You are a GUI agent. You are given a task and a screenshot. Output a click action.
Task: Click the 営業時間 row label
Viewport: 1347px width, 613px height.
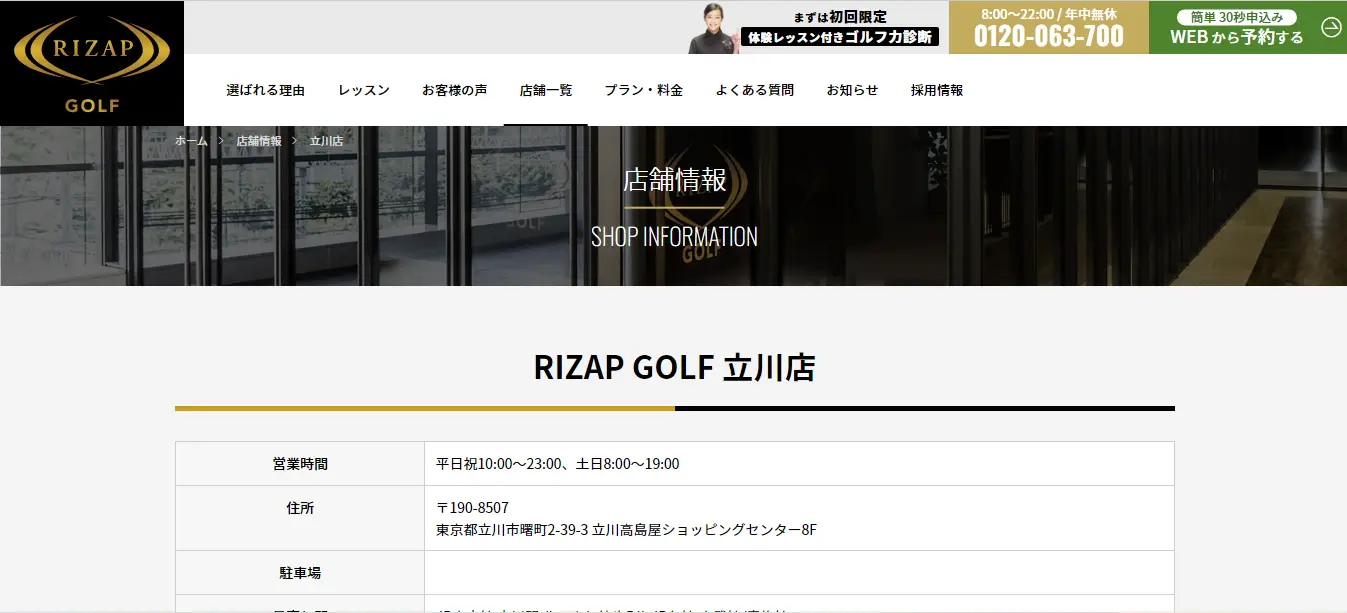pyautogui.click(x=300, y=464)
